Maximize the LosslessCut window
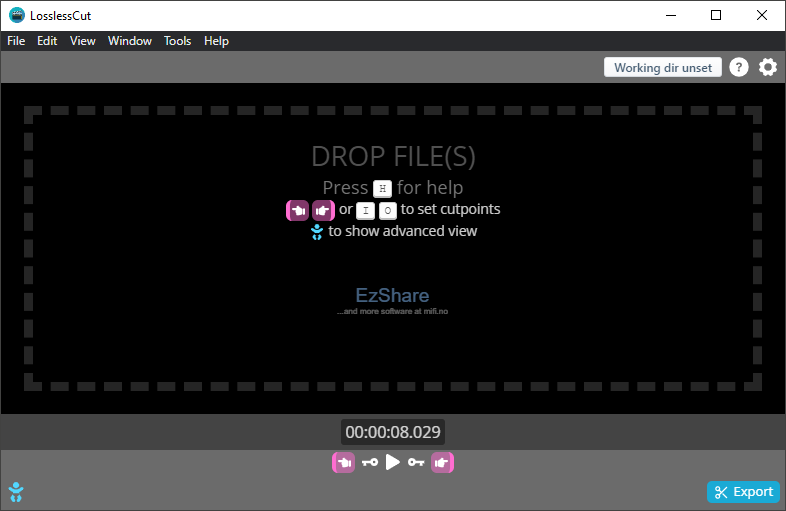The width and height of the screenshot is (786, 511). [x=716, y=15]
